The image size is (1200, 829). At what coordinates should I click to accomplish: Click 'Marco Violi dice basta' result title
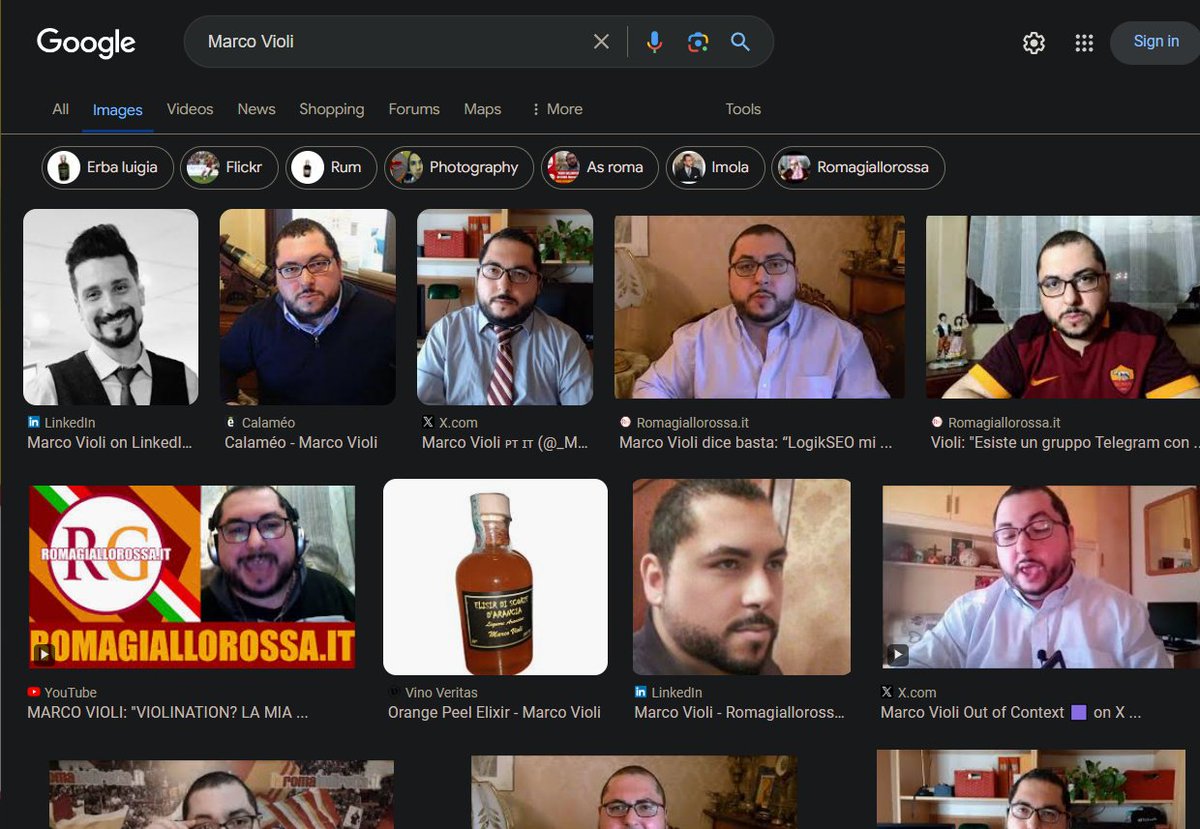click(756, 442)
